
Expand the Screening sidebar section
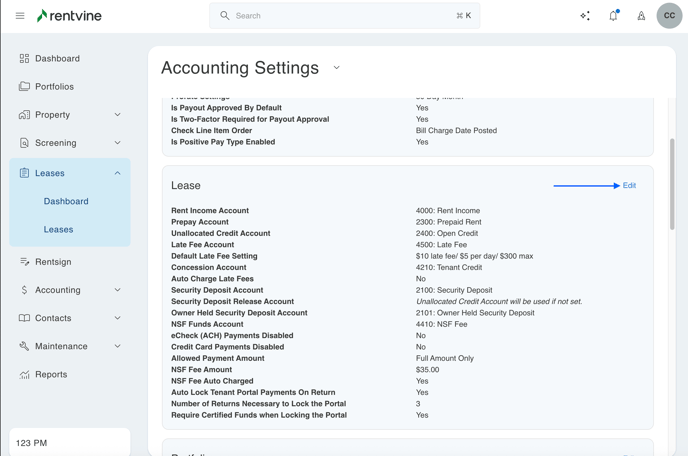69,143
